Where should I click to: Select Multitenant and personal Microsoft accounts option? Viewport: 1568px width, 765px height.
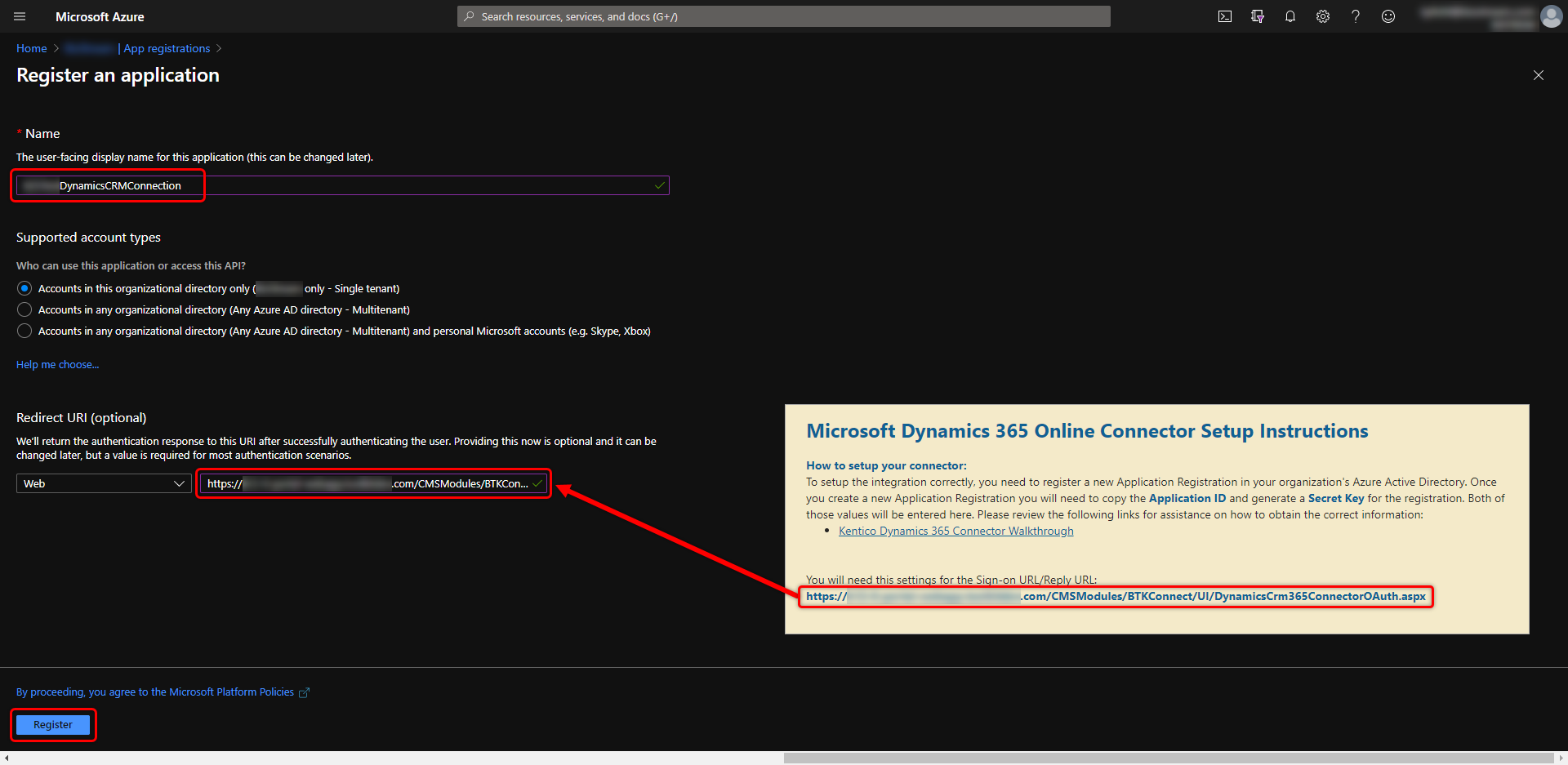[x=24, y=331]
